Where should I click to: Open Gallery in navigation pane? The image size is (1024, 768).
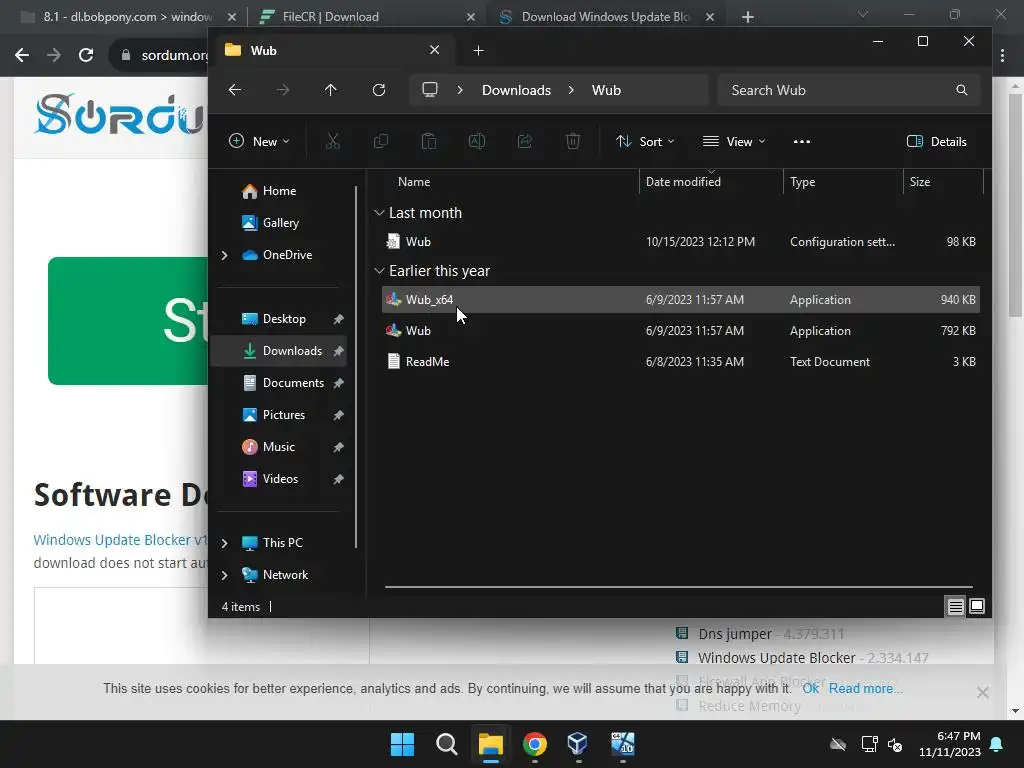280,223
